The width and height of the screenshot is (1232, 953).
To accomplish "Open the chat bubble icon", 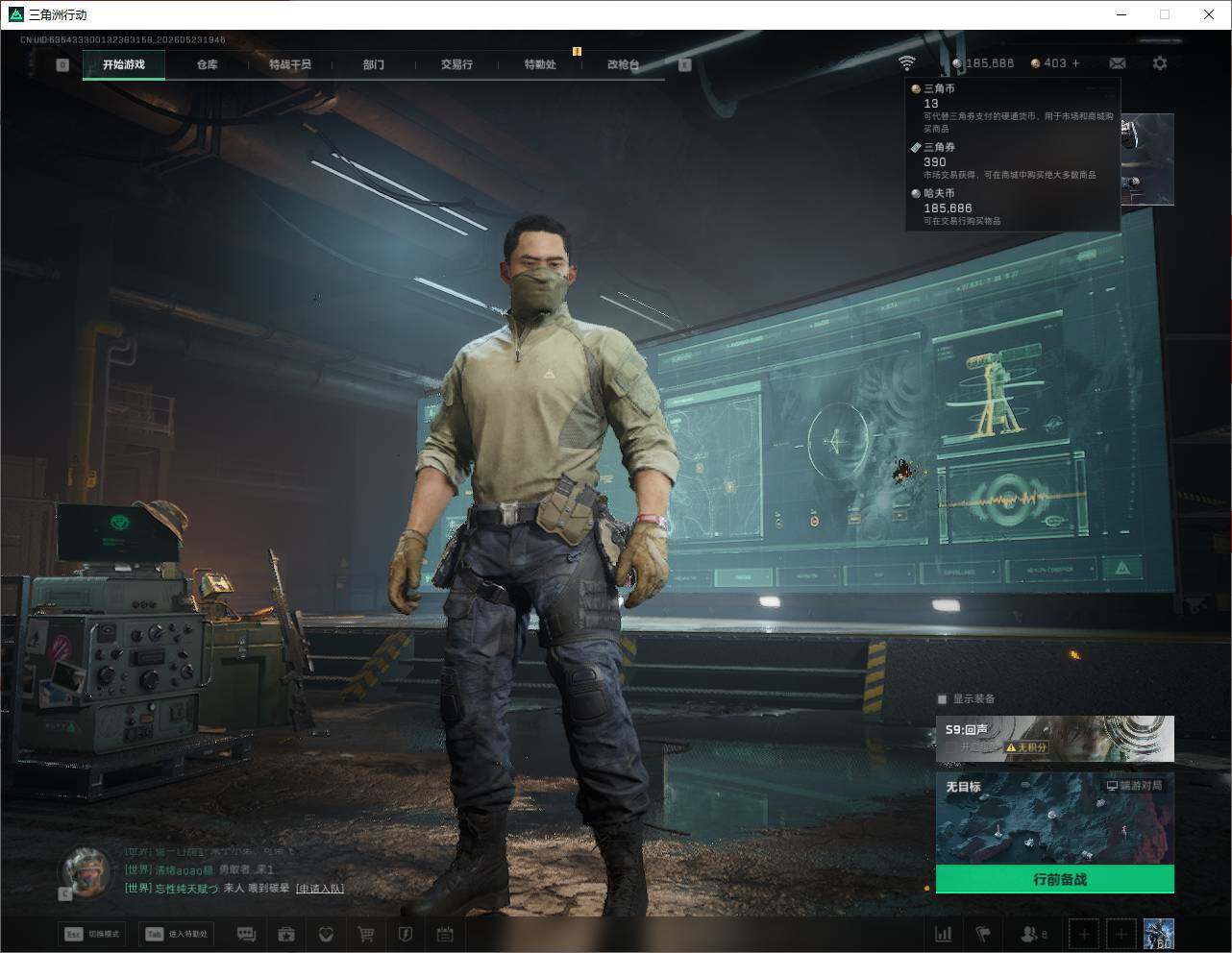I will click(246, 934).
